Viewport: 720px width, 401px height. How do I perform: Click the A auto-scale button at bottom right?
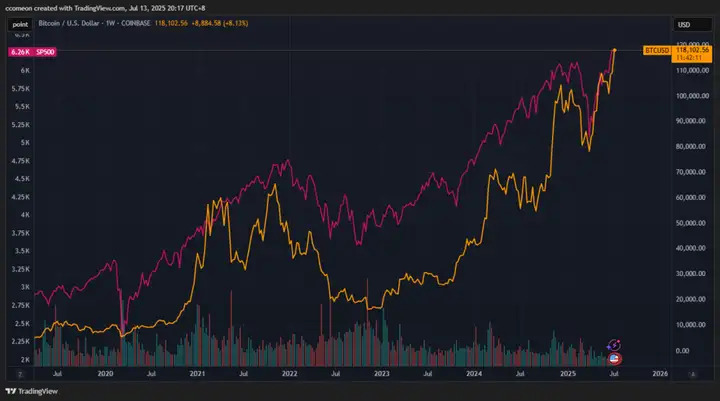(x=693, y=374)
